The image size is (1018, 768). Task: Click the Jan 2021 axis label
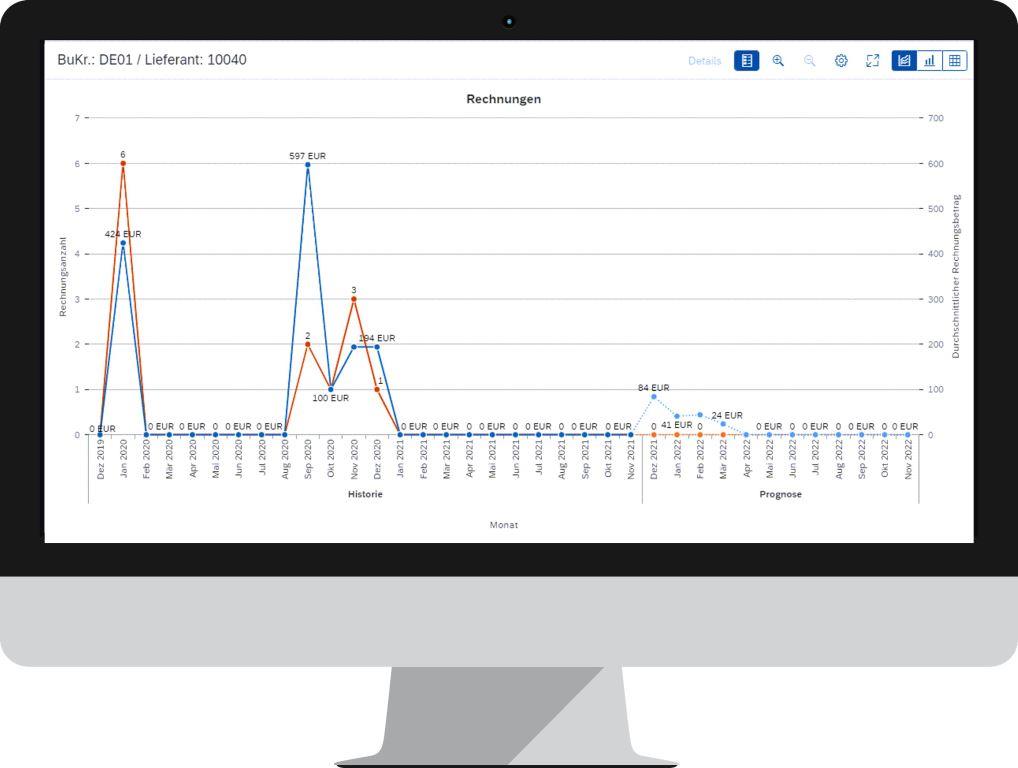400,459
